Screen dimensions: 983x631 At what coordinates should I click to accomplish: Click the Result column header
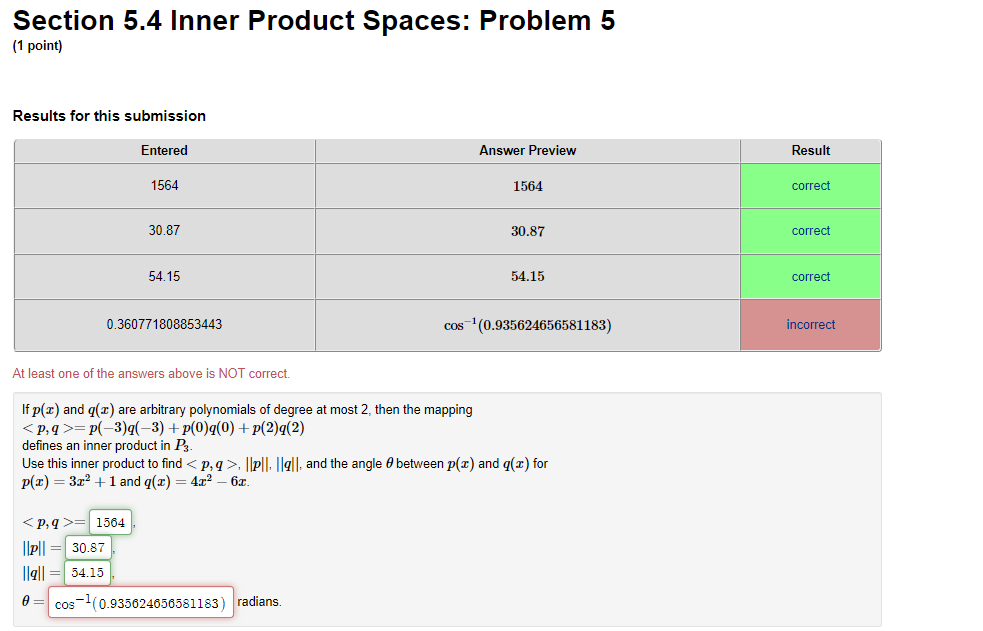[x=810, y=150]
